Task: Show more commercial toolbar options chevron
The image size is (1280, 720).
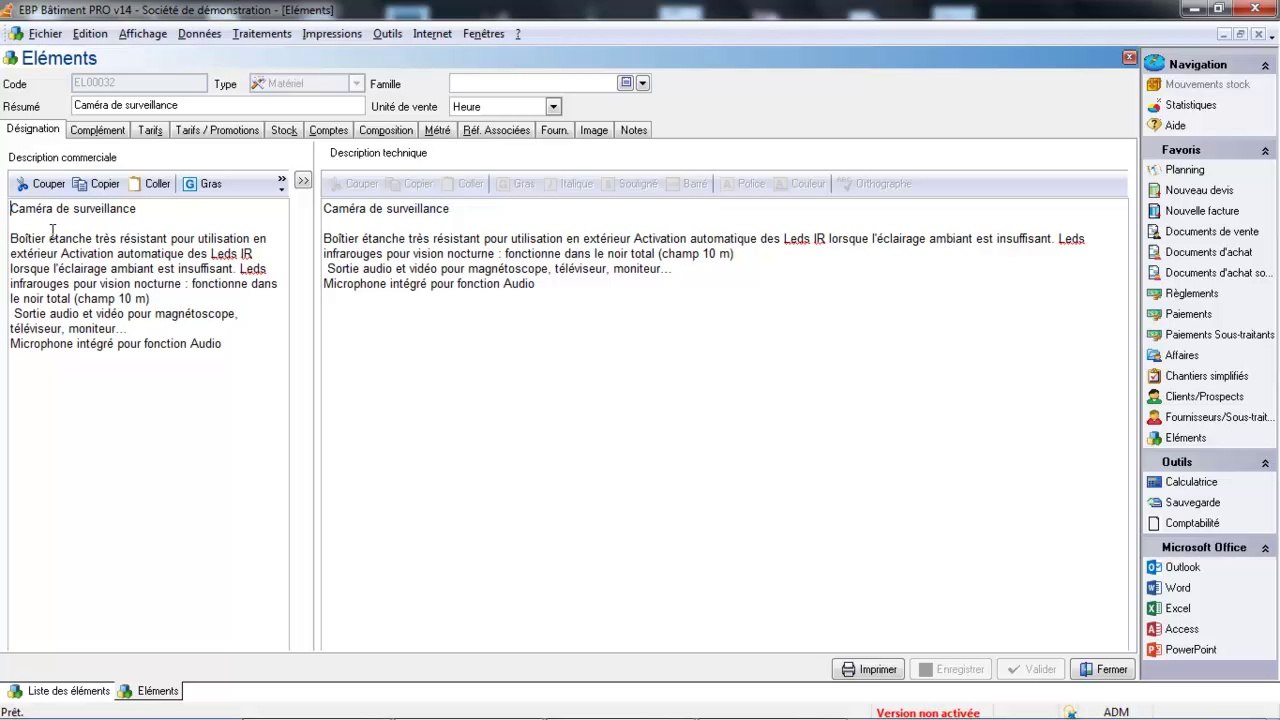Action: 282,184
